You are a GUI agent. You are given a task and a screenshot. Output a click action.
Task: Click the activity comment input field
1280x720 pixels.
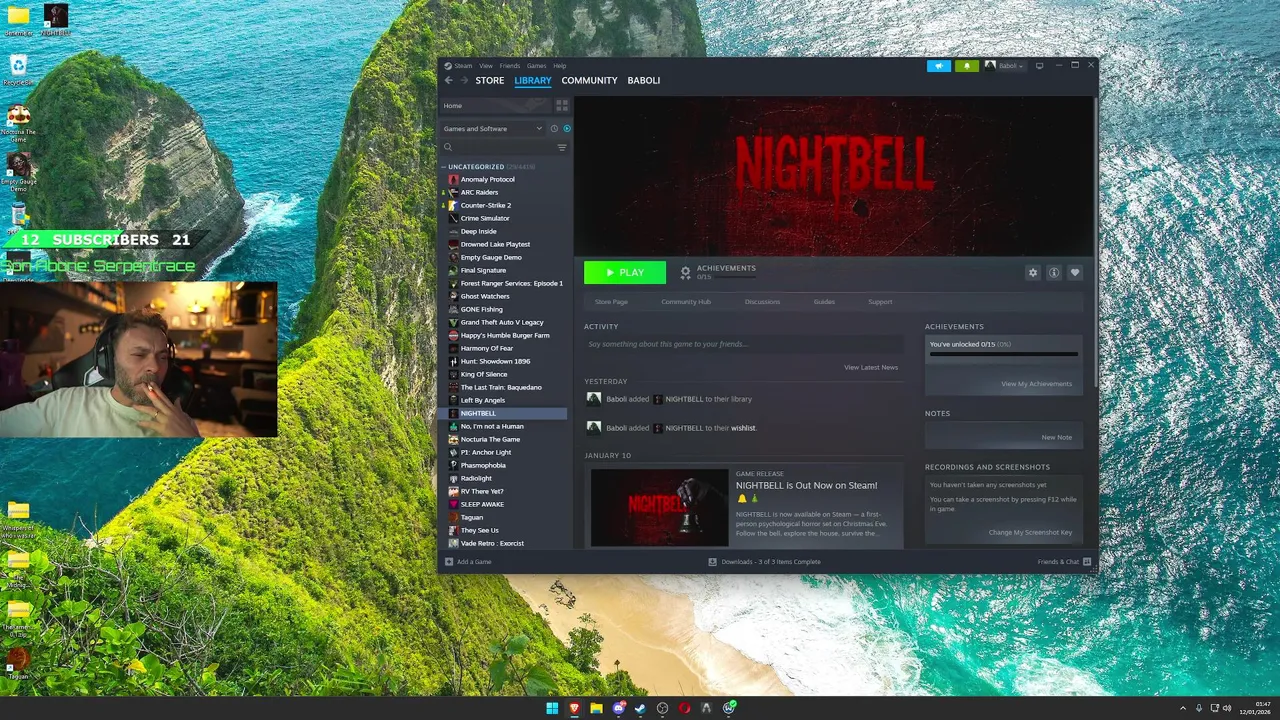click(x=743, y=344)
